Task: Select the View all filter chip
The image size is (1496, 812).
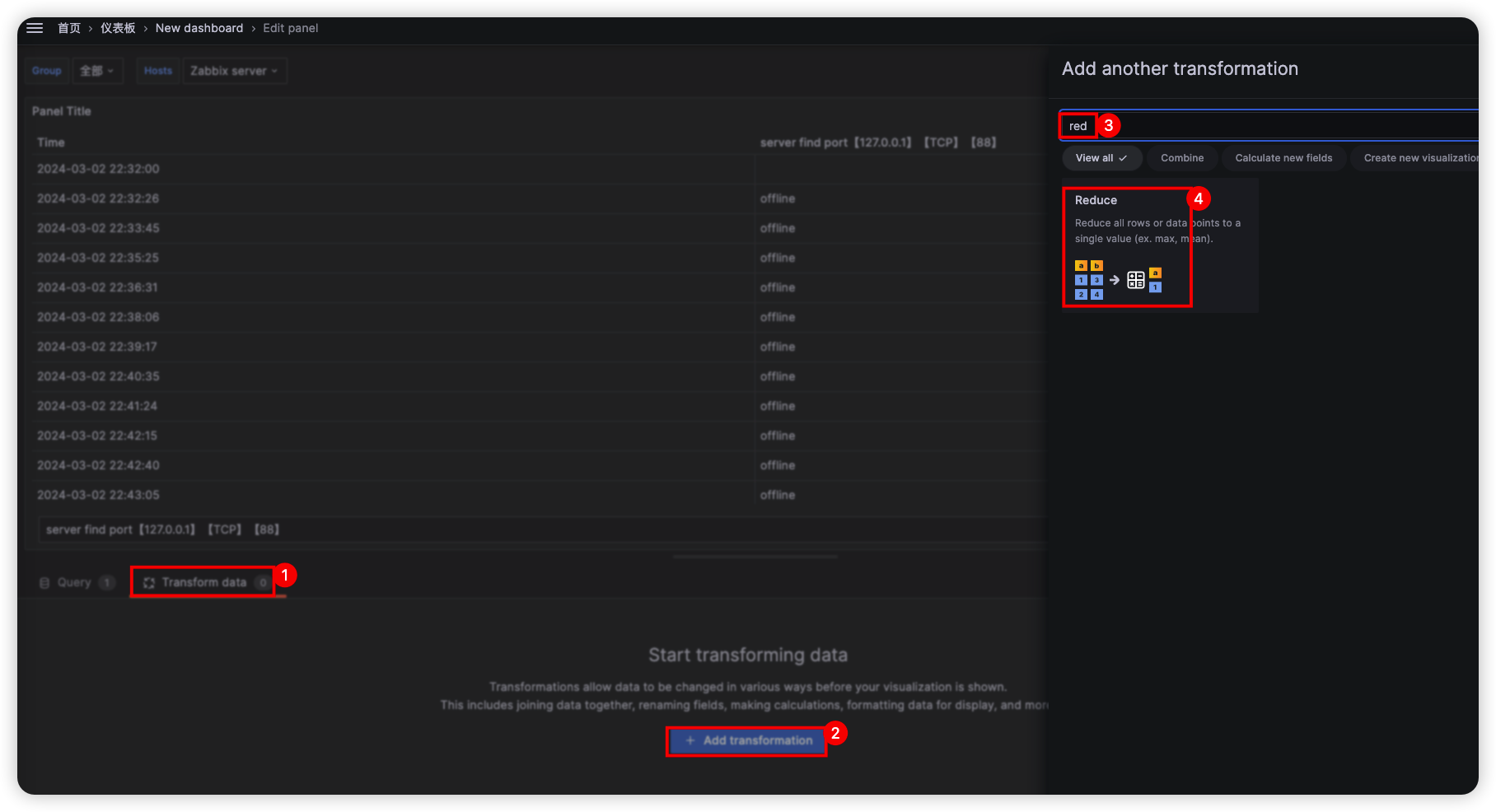Action: [x=1101, y=158]
